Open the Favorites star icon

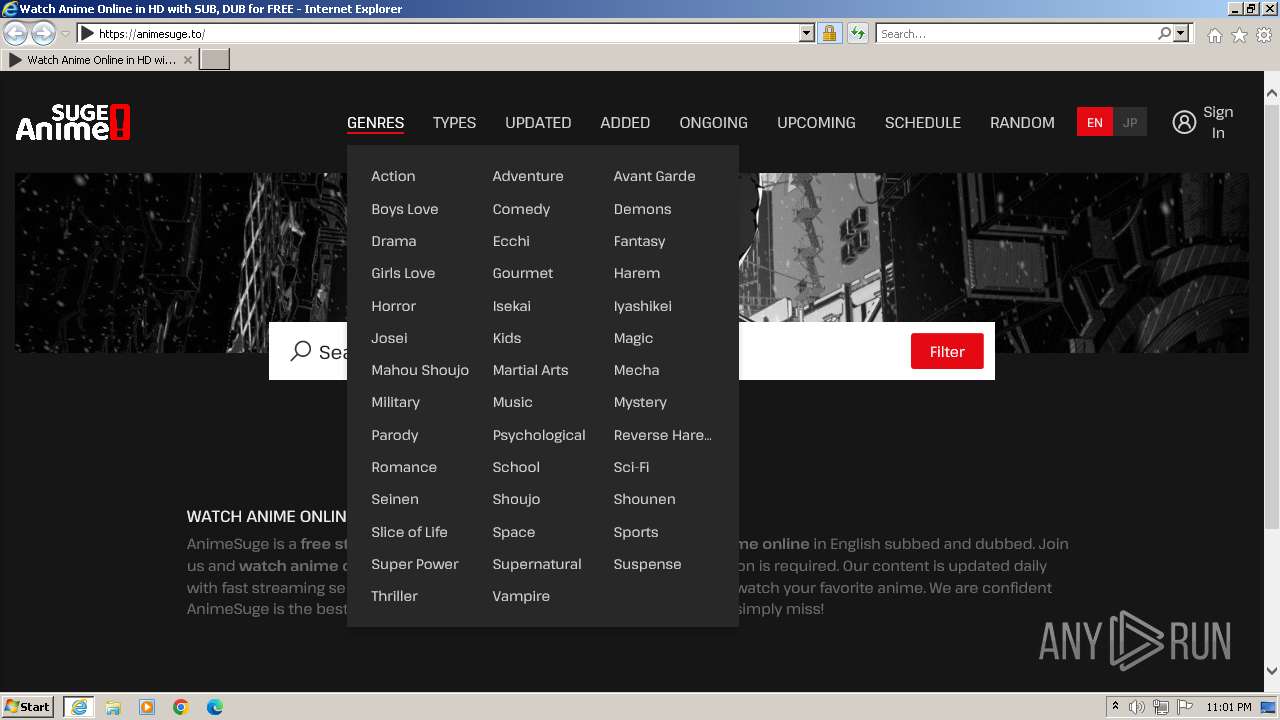tap(1239, 35)
